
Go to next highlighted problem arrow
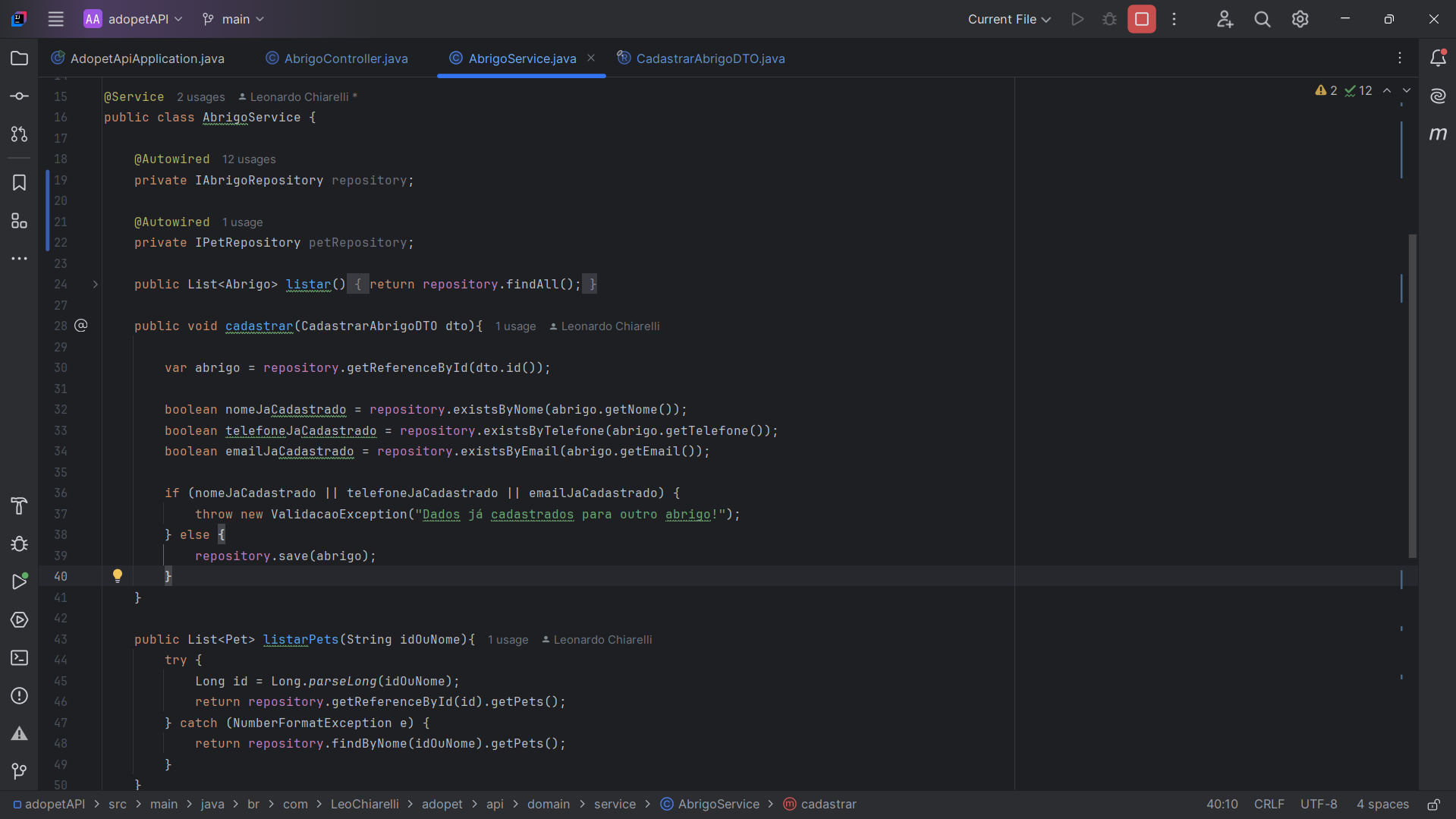point(1407,90)
